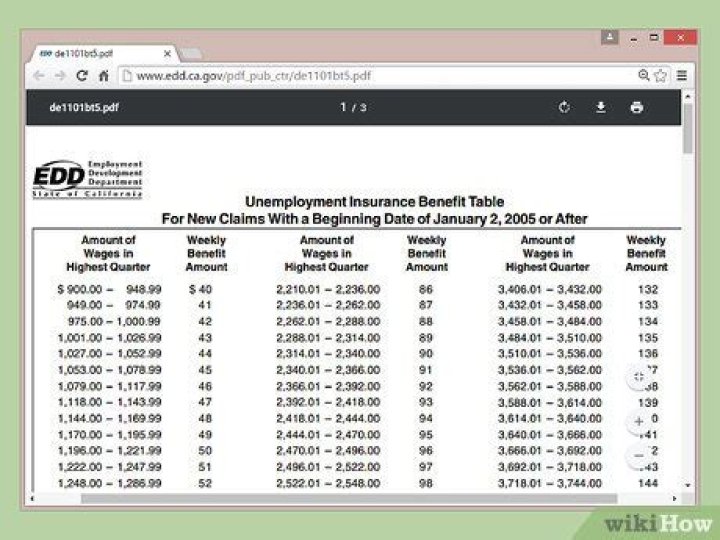Bookmark this page with the star icon
This screenshot has width=720, height=540.
click(x=662, y=75)
